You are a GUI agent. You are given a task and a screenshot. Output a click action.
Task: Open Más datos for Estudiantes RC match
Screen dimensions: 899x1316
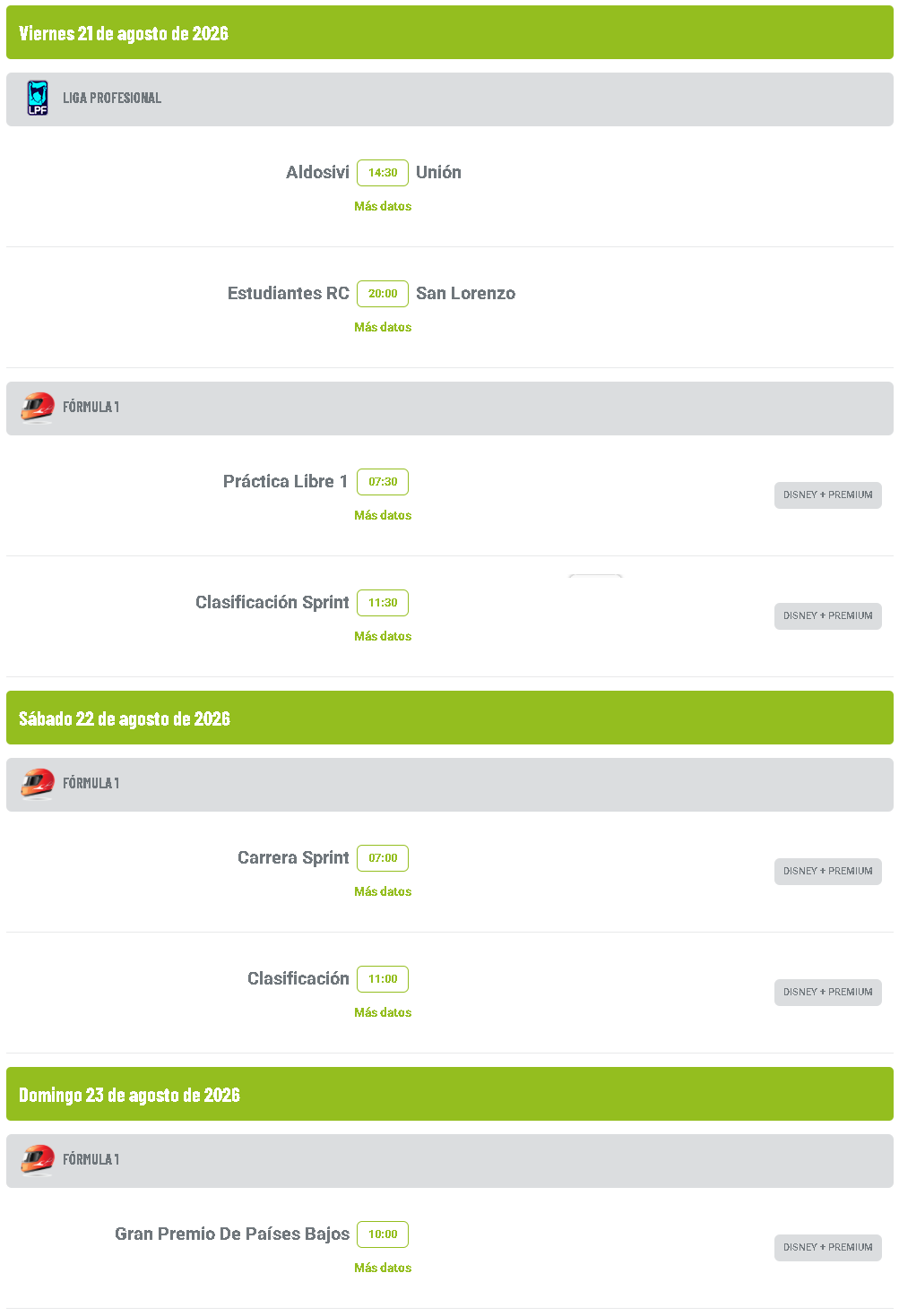point(383,327)
